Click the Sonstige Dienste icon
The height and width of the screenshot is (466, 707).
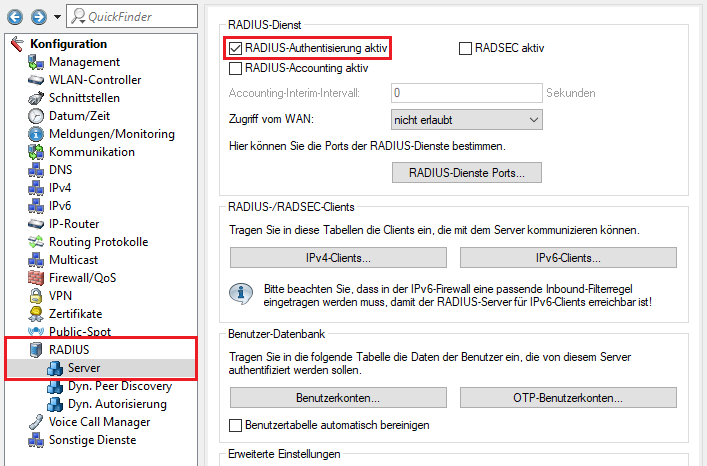[x=36, y=440]
